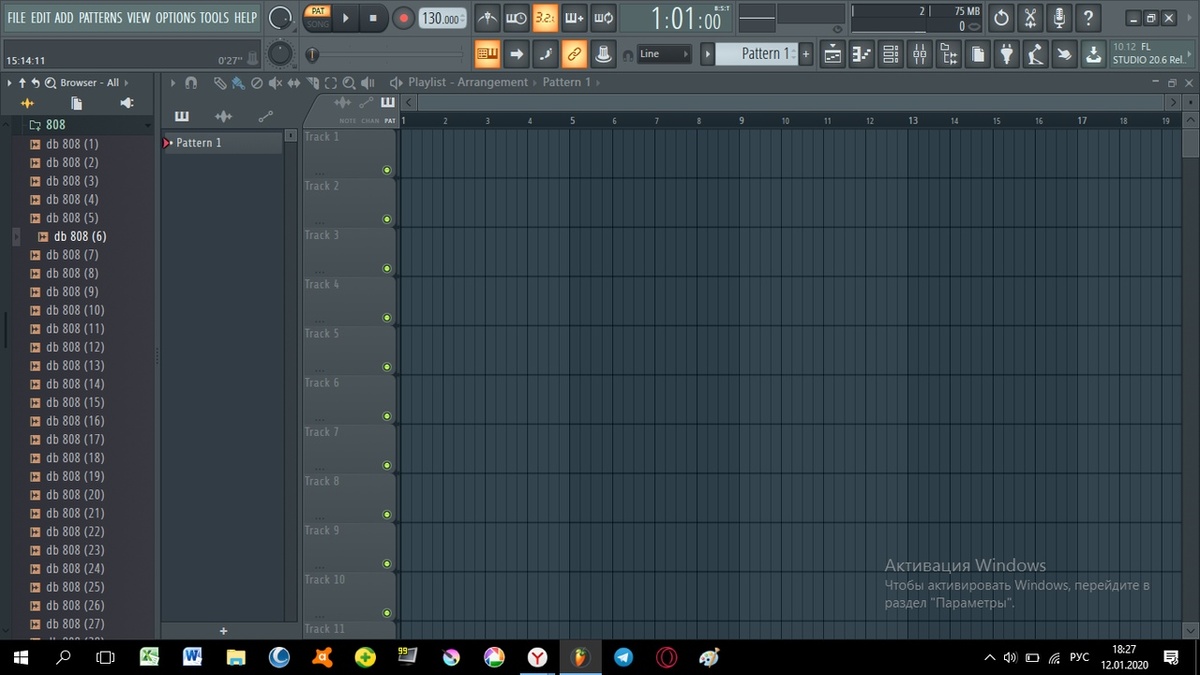The image size is (1200, 675).
Task: Open the audio editor scissors icon
Action: pos(1031,18)
